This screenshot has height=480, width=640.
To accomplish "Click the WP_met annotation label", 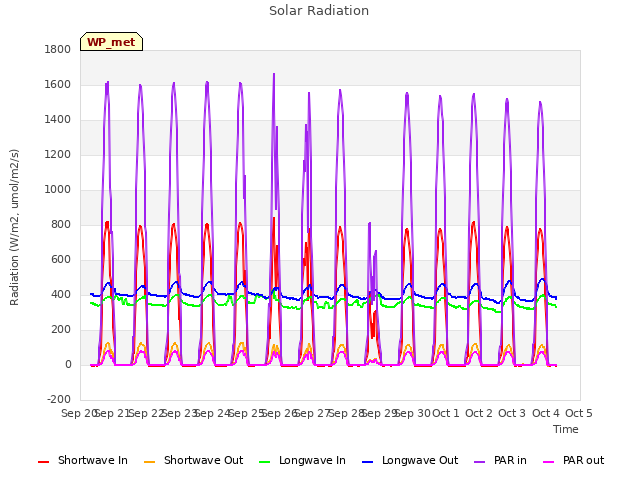I will pyautogui.click(x=111, y=42).
